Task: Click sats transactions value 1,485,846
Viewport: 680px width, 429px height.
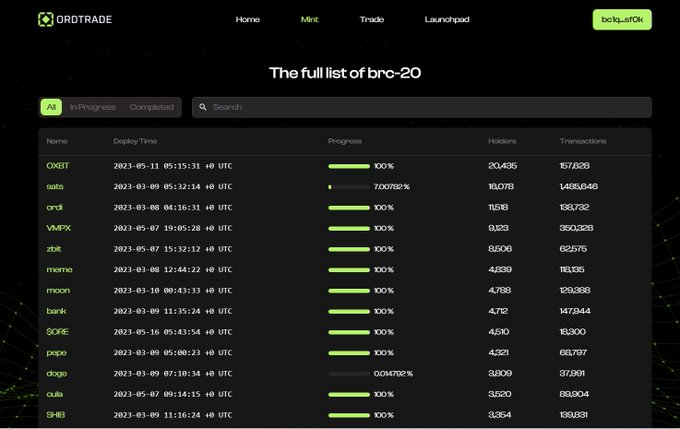Action: pyautogui.click(x=579, y=187)
